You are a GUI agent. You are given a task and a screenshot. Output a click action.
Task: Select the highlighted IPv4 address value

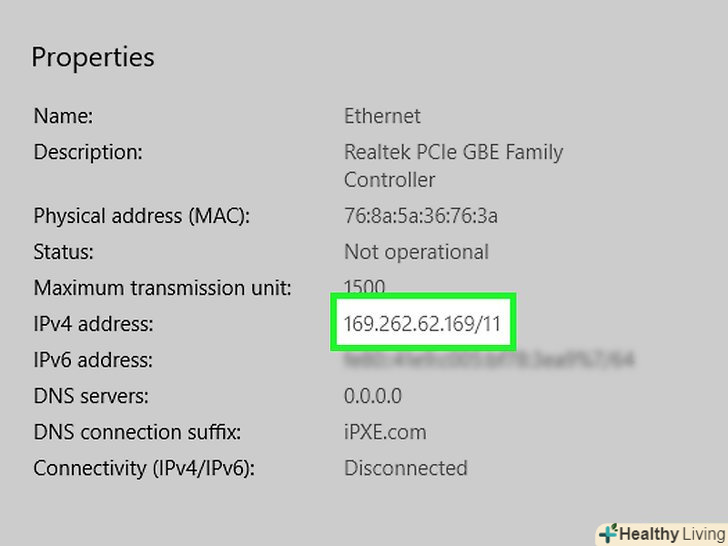point(421,324)
